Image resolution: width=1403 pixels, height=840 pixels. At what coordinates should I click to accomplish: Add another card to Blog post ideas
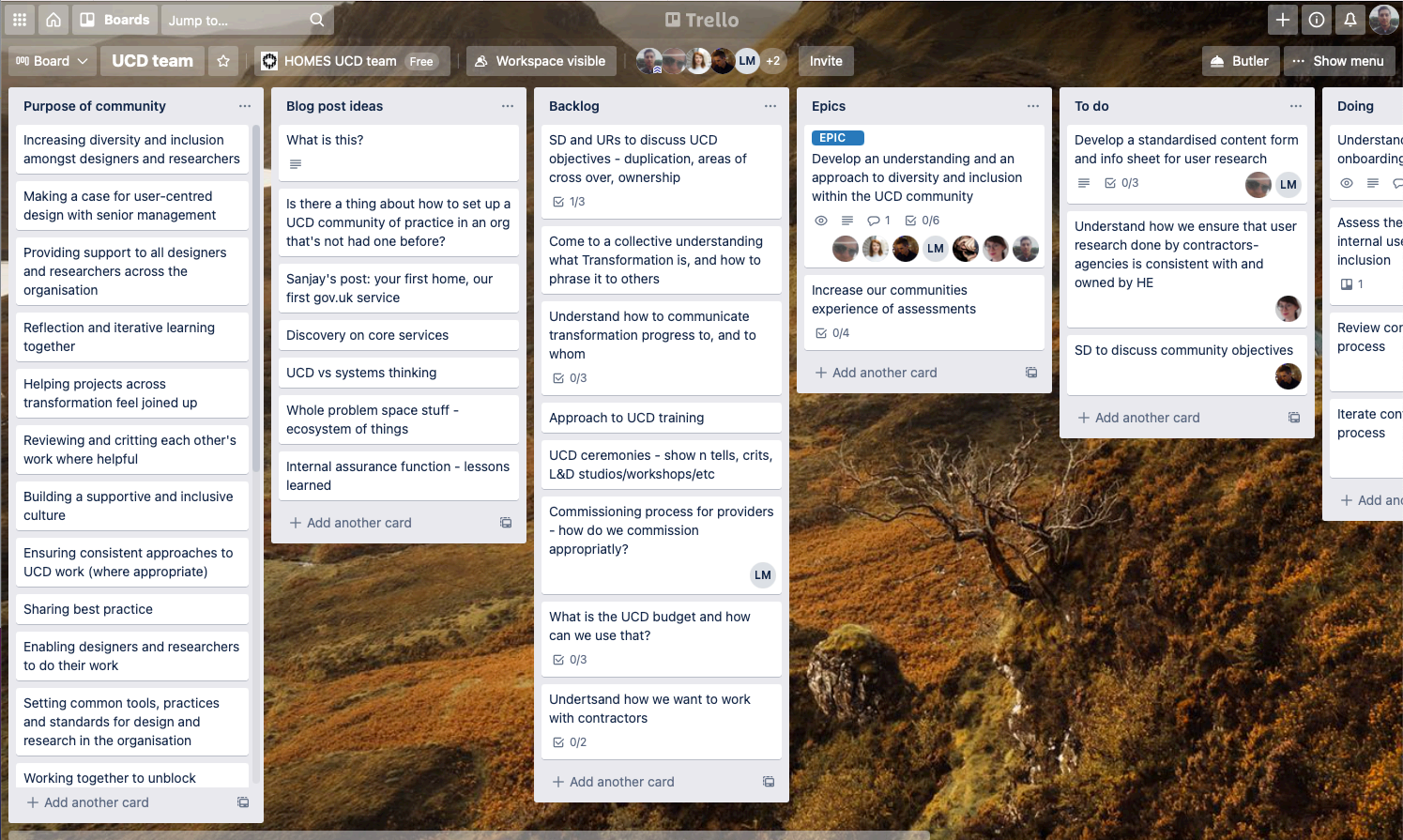click(350, 523)
